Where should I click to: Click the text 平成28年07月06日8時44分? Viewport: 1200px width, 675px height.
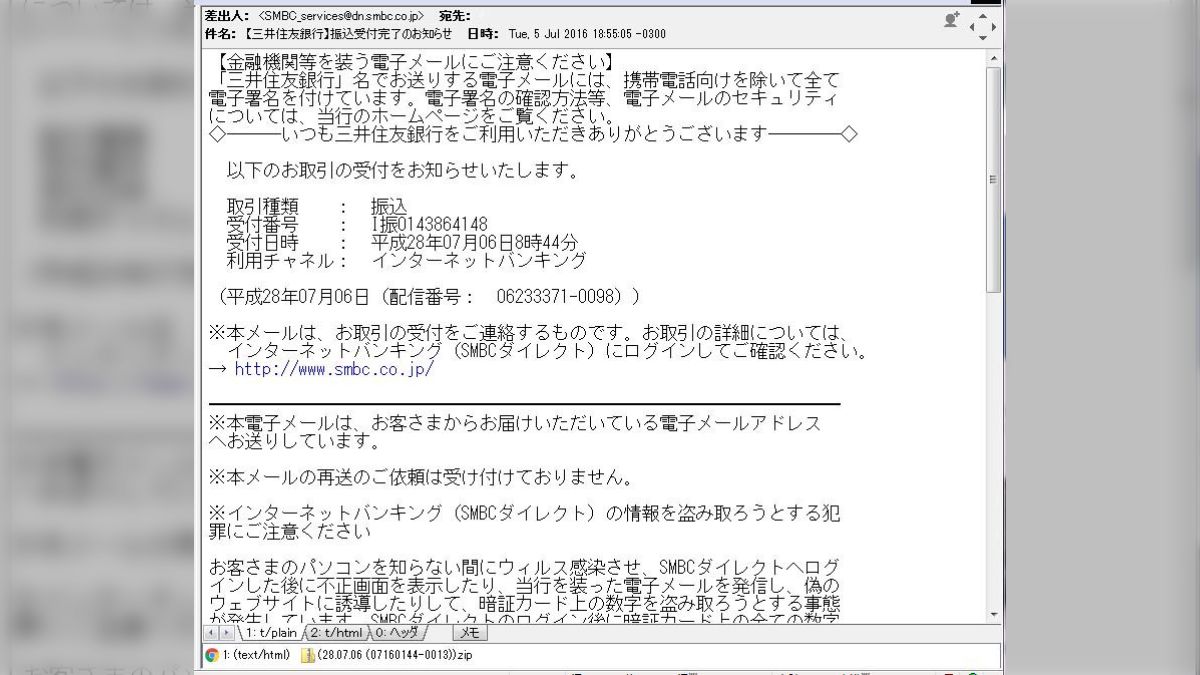474,243
